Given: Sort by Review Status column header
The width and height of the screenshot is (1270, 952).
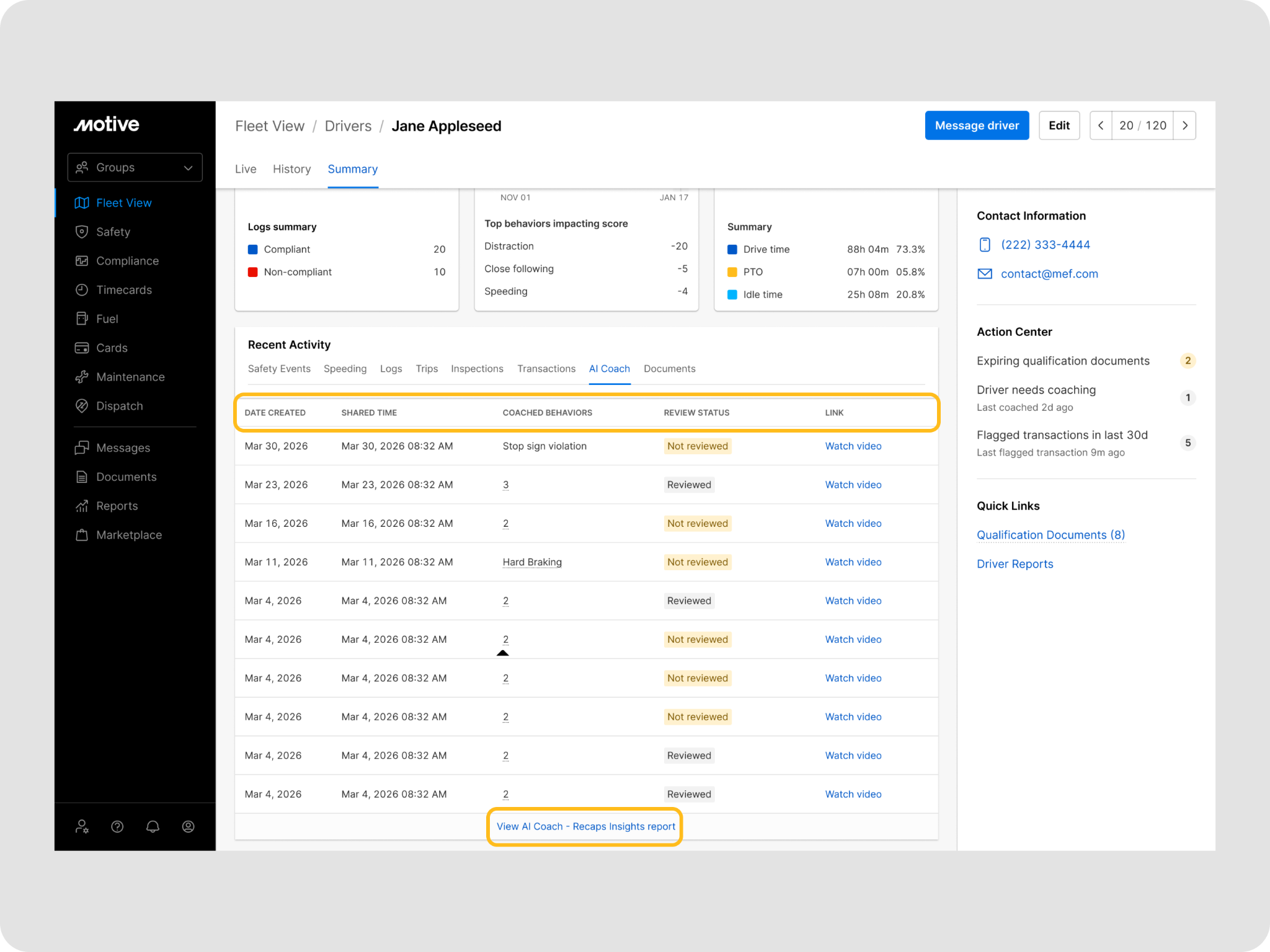Looking at the screenshot, I should pyautogui.click(x=696, y=413).
